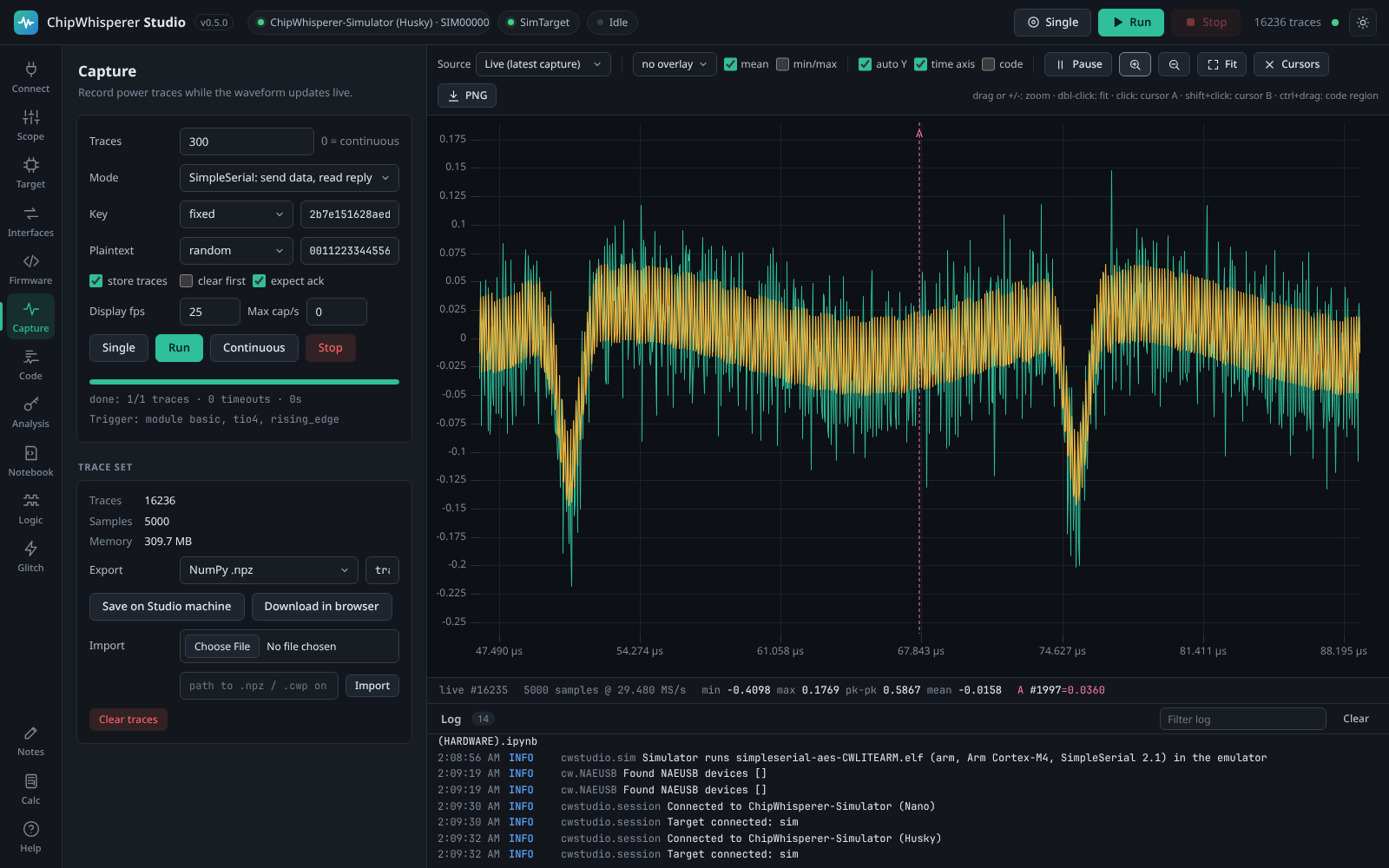The image size is (1389, 868).
Task: Toggle the expect ack checkbox
Action: (259, 281)
